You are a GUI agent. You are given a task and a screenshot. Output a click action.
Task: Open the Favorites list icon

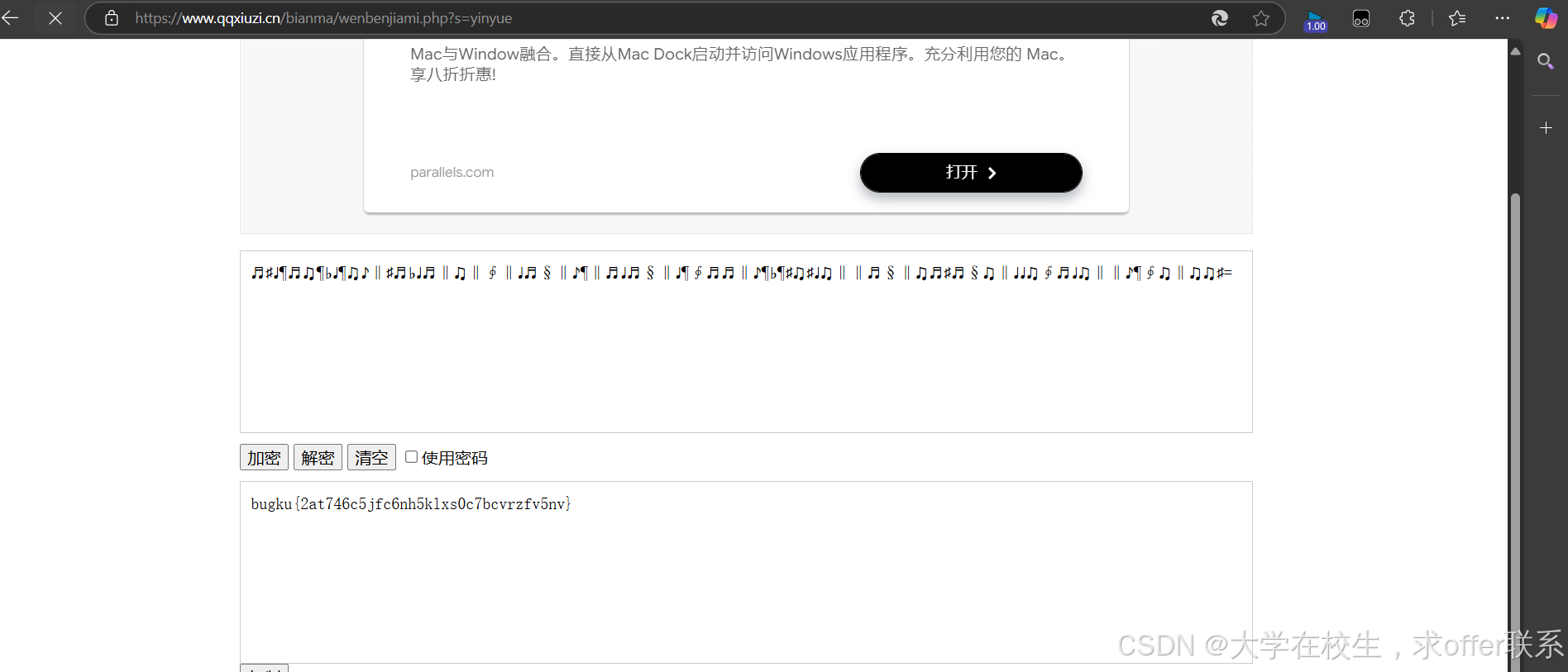(x=1457, y=18)
